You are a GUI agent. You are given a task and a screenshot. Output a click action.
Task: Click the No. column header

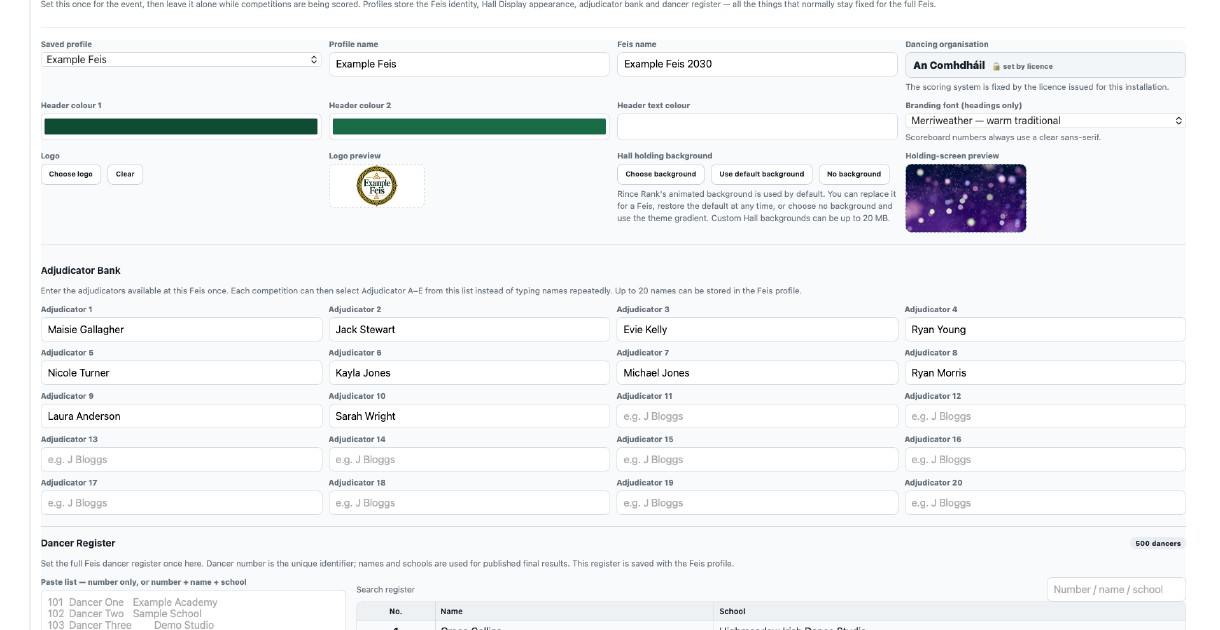(x=396, y=611)
